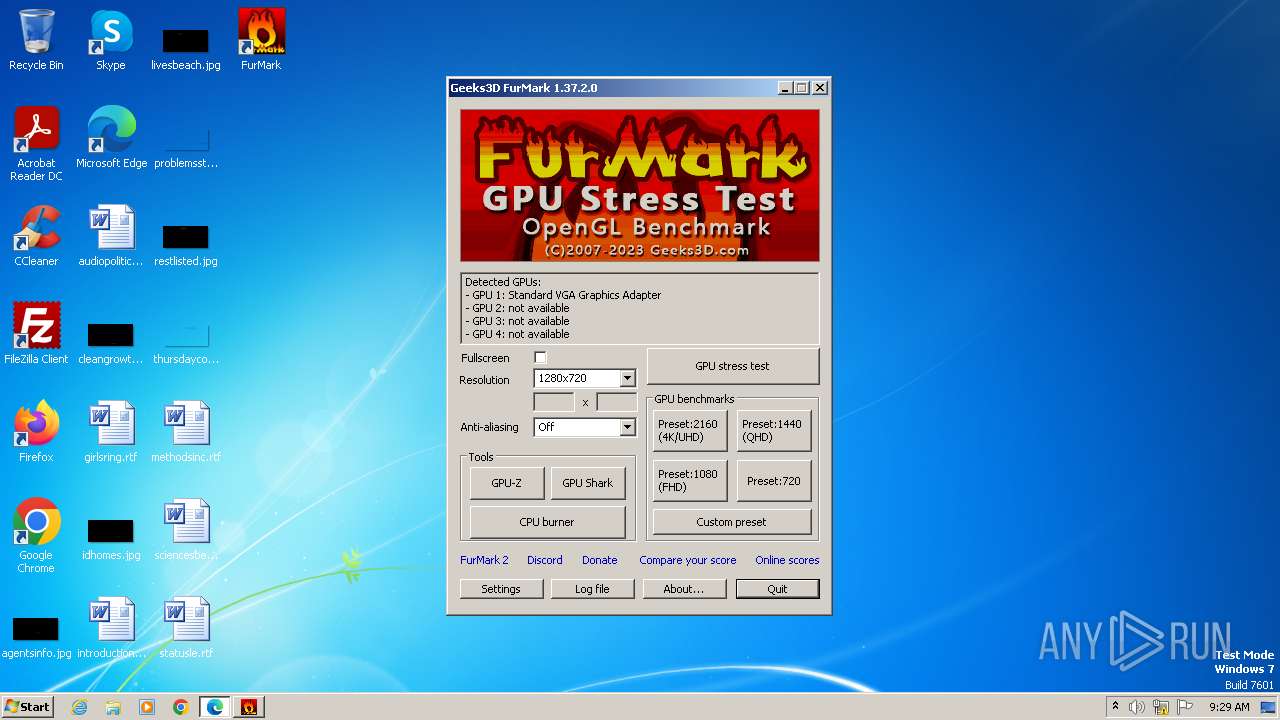Open Internet Explorer in the taskbar
Image resolution: width=1280 pixels, height=720 pixels.
[80, 707]
